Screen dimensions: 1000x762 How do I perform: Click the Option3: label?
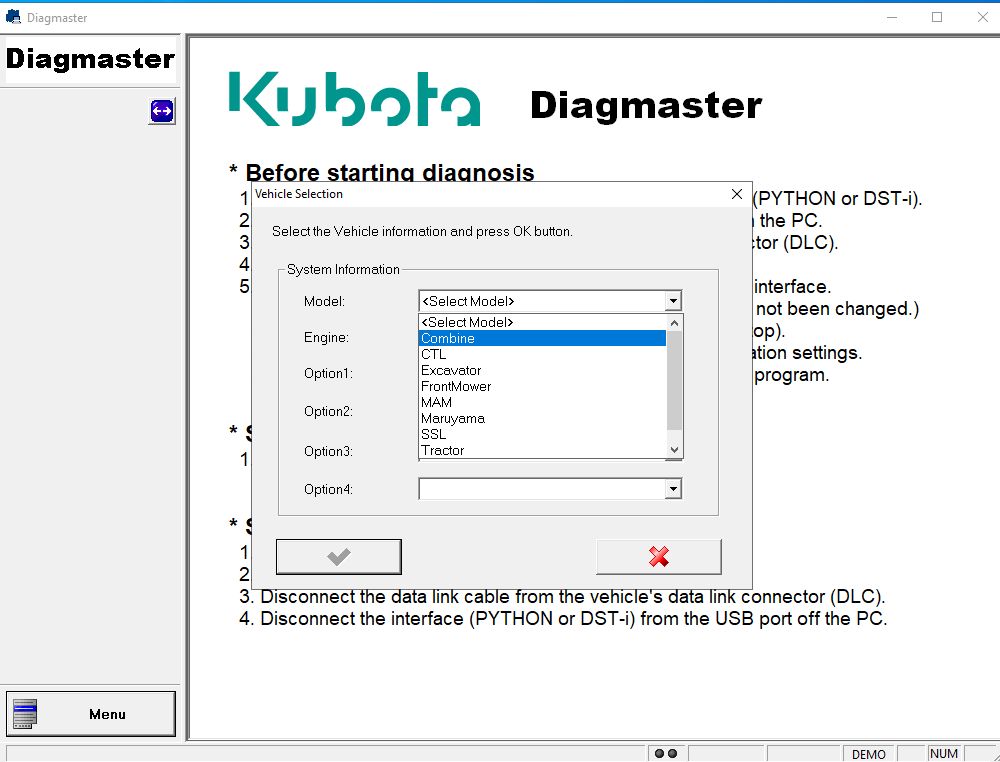pos(328,451)
